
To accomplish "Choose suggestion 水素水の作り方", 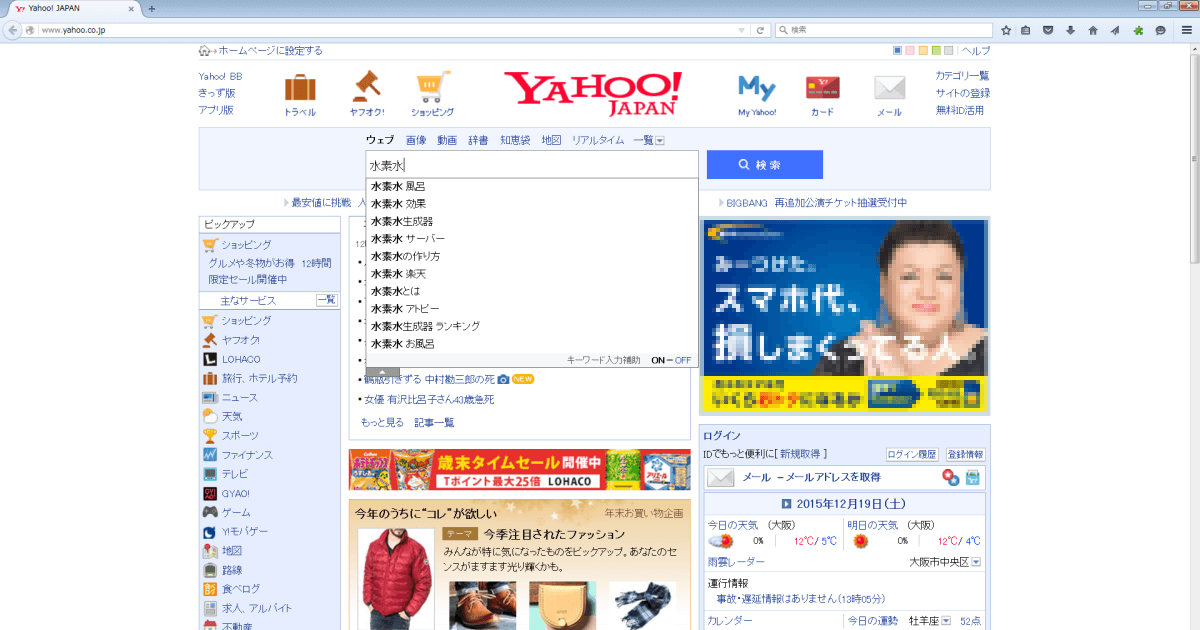I will (405, 256).
